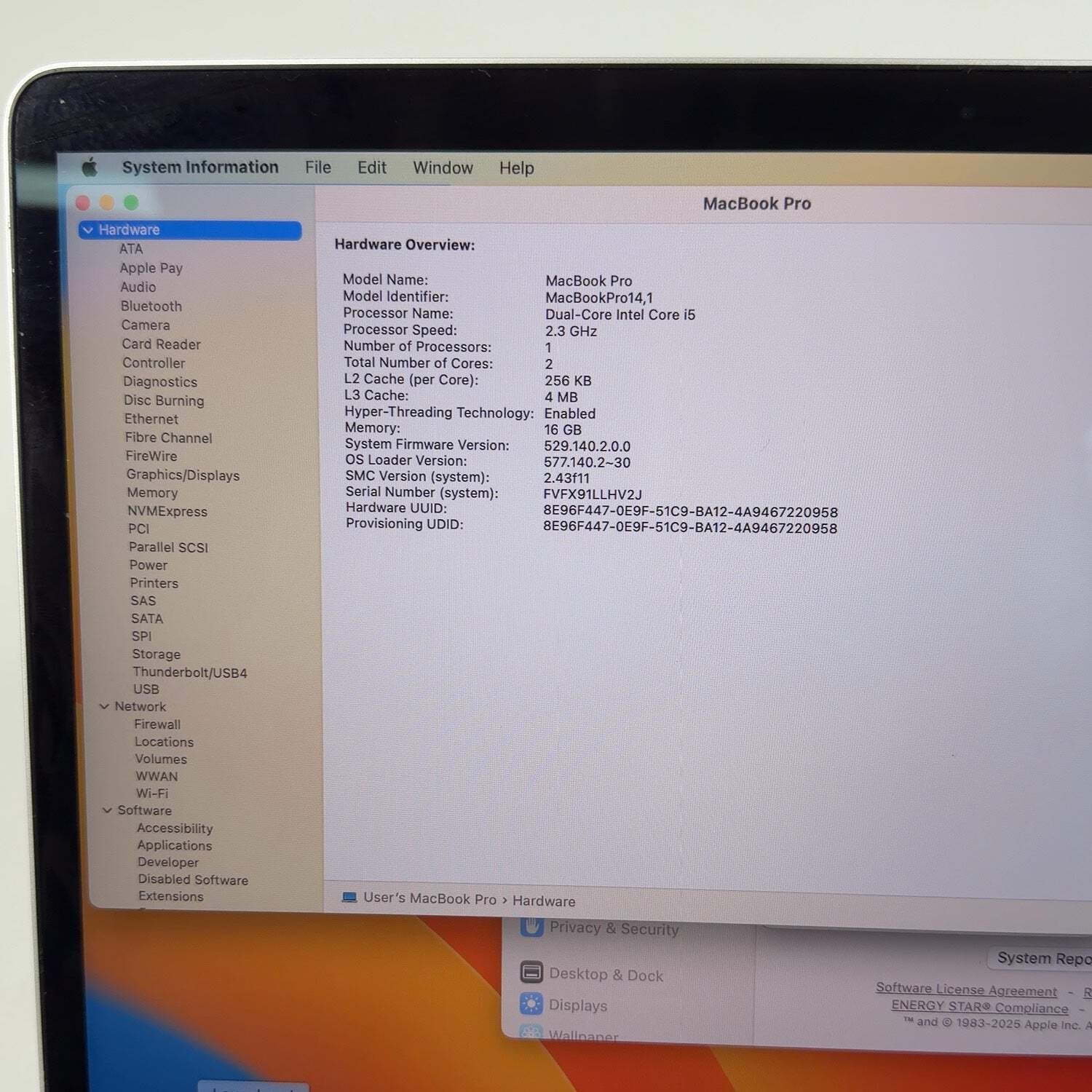This screenshot has width=1092, height=1092.
Task: Click Hardware in the path bar
Action: [x=544, y=901]
